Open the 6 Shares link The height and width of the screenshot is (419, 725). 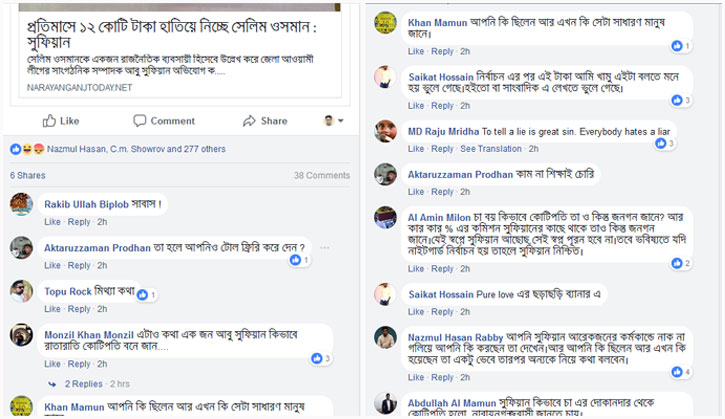coord(28,175)
